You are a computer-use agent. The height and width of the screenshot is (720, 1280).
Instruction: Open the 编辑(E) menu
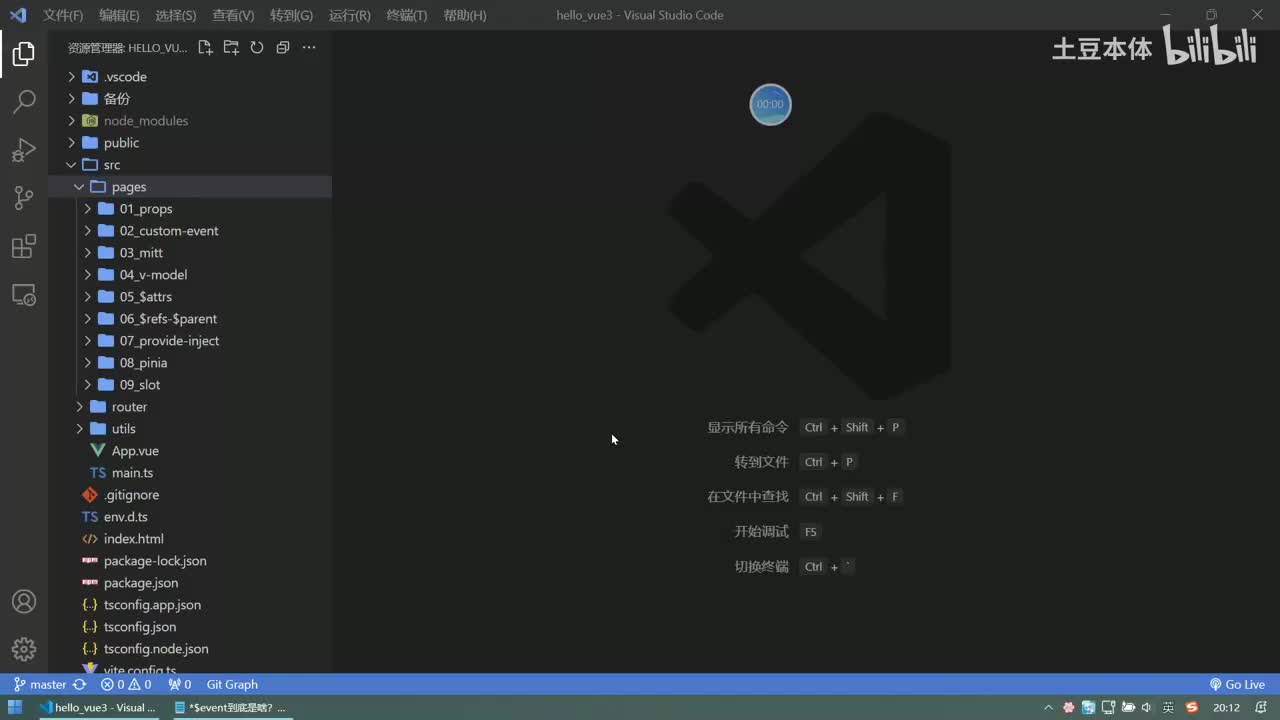click(119, 15)
